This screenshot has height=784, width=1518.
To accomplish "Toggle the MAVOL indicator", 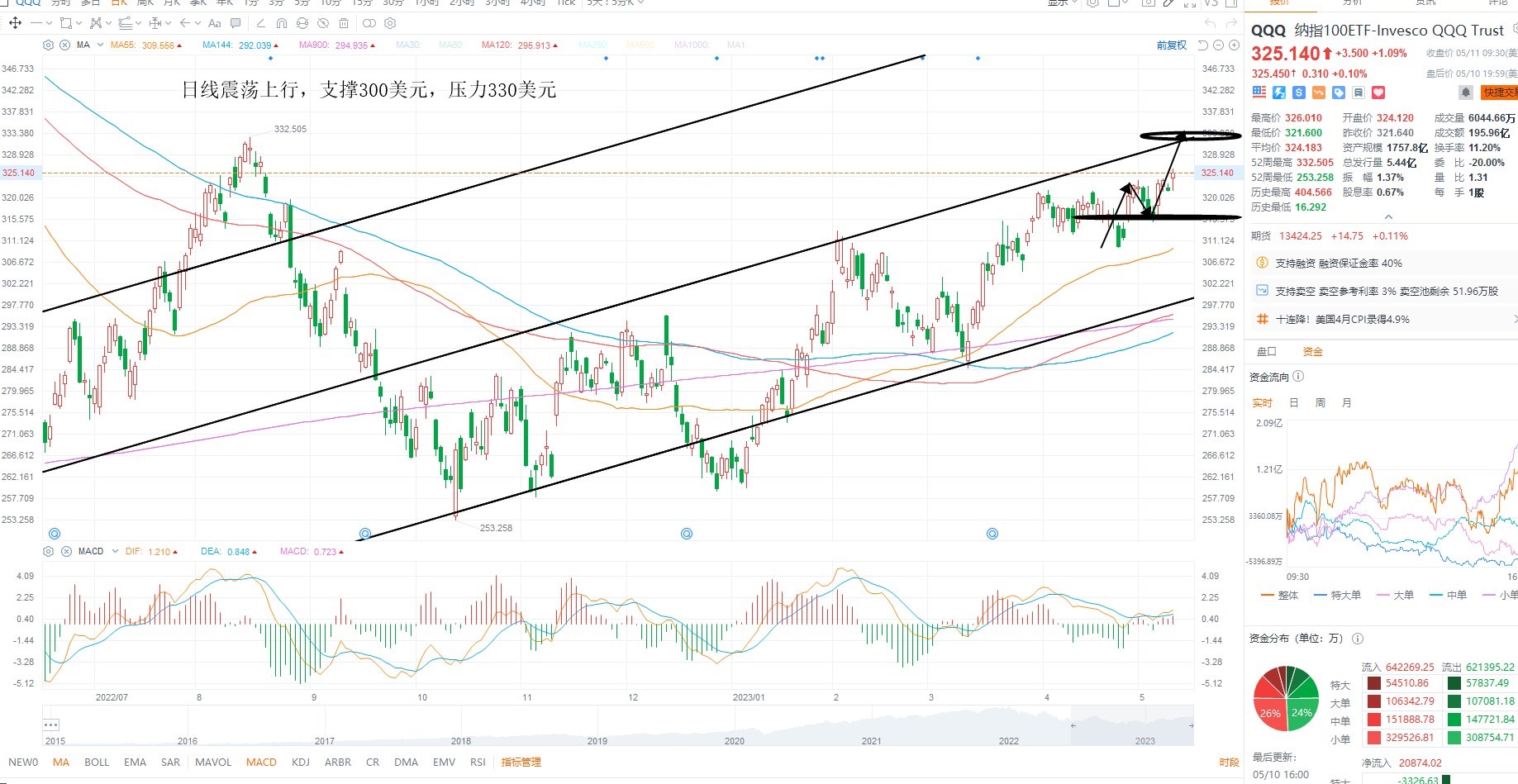I will point(213,762).
